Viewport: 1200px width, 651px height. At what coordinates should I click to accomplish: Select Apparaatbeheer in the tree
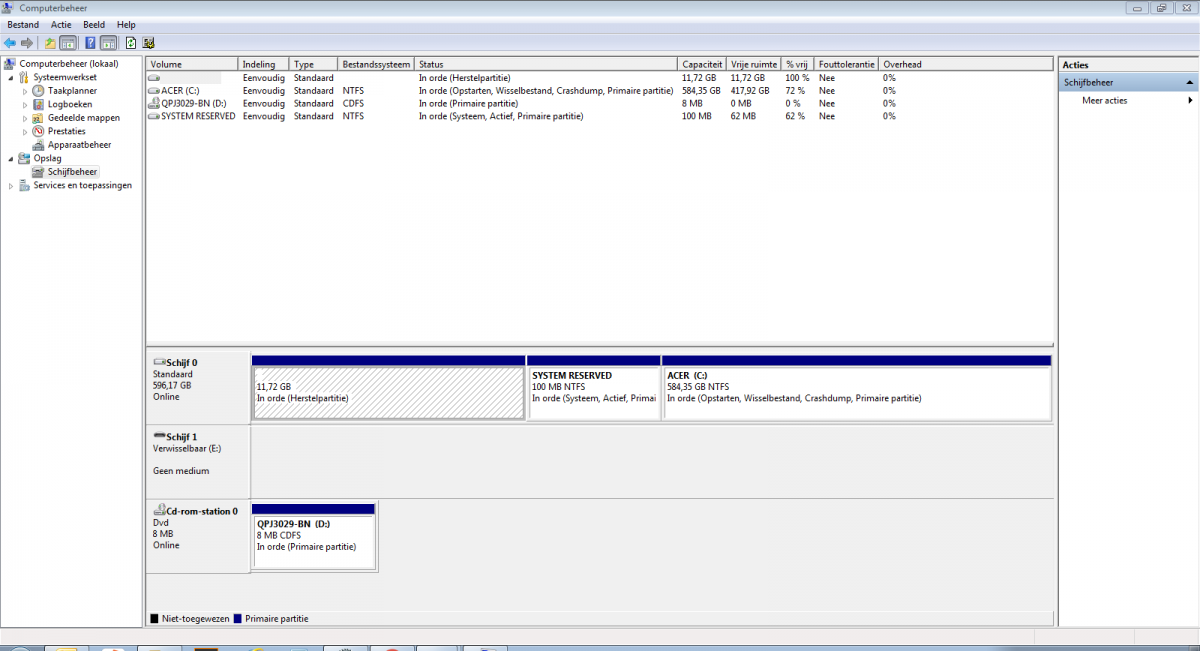79,145
